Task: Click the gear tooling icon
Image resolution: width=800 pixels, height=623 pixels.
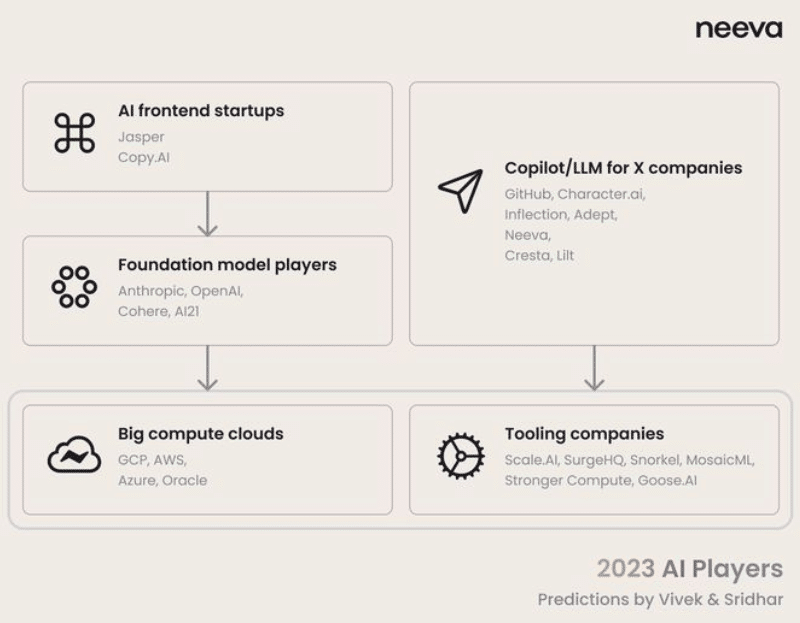Action: [460, 457]
